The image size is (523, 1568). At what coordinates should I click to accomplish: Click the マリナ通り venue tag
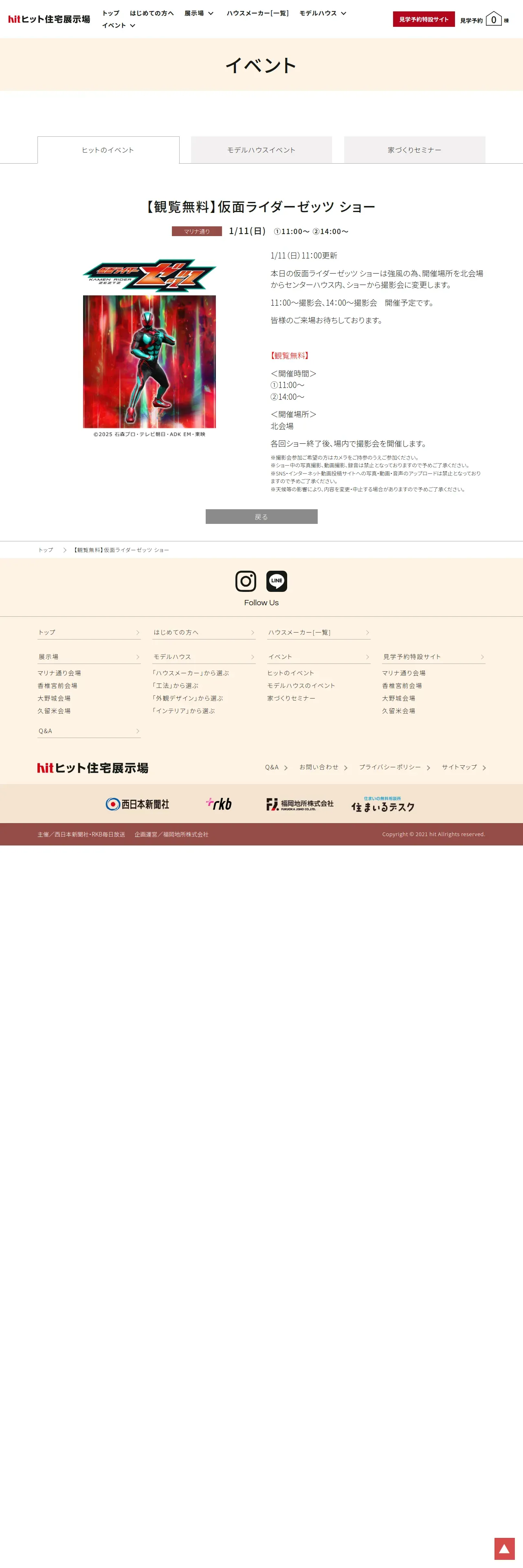[197, 231]
